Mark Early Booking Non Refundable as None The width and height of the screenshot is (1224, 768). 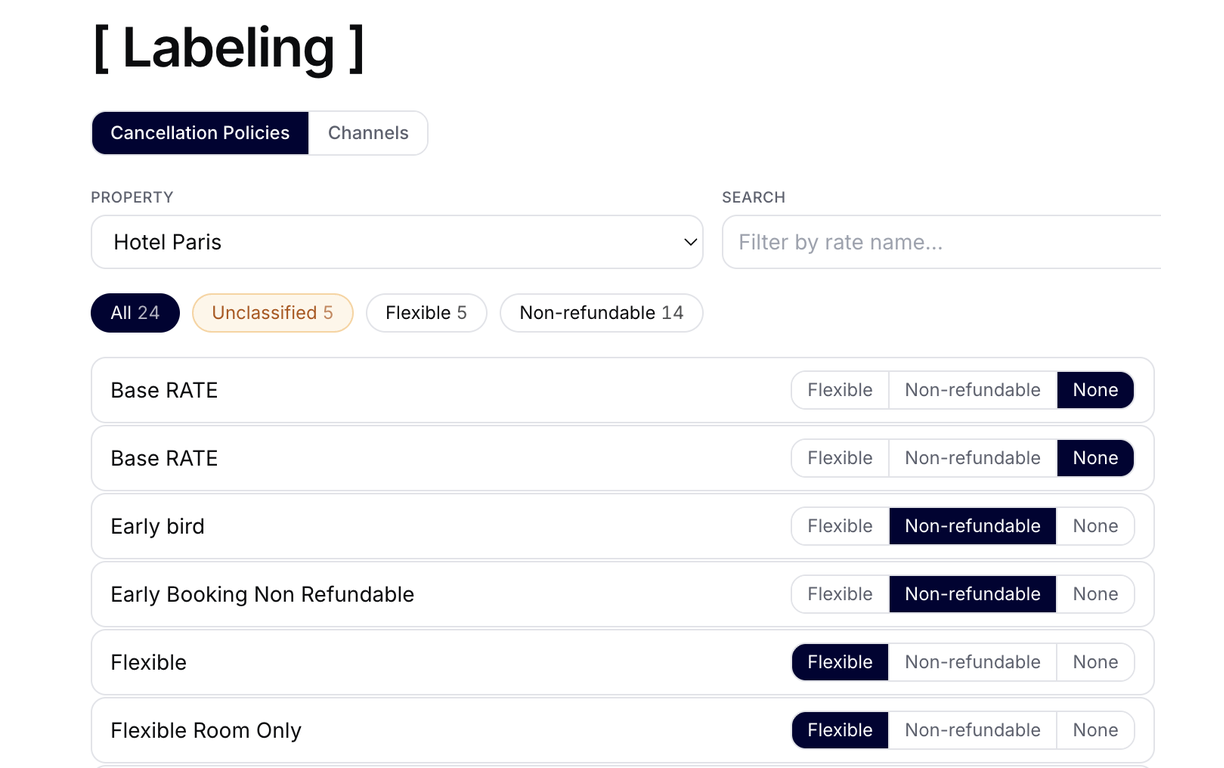[1095, 594]
